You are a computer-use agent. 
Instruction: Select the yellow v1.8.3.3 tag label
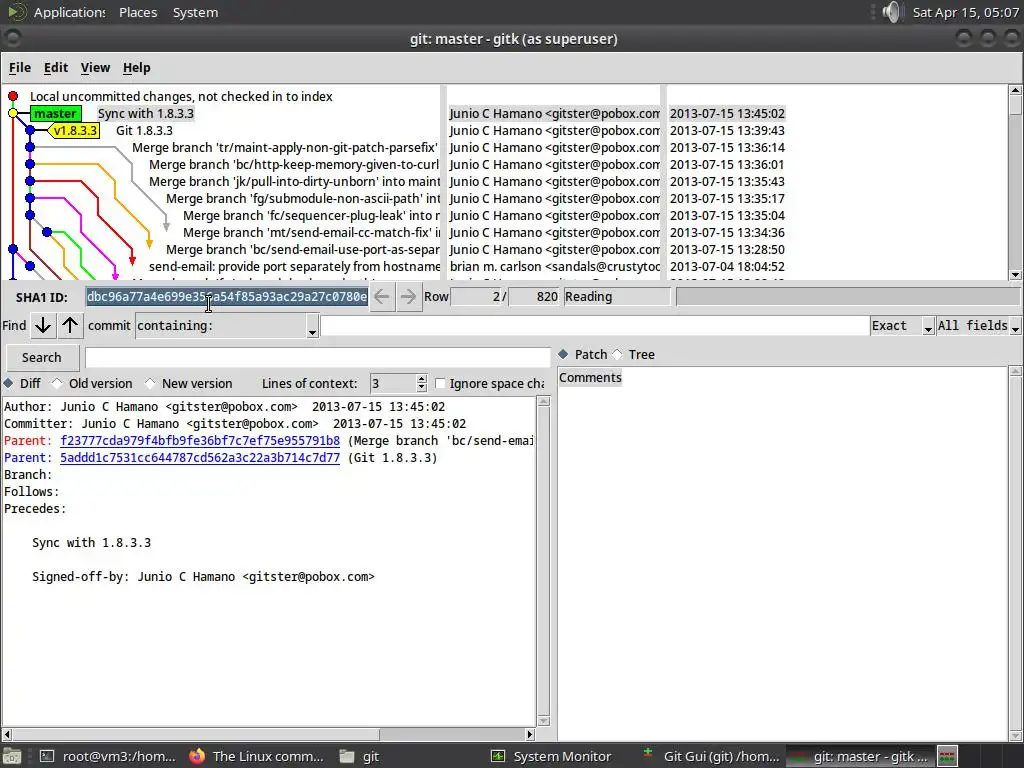pyautogui.click(x=75, y=131)
